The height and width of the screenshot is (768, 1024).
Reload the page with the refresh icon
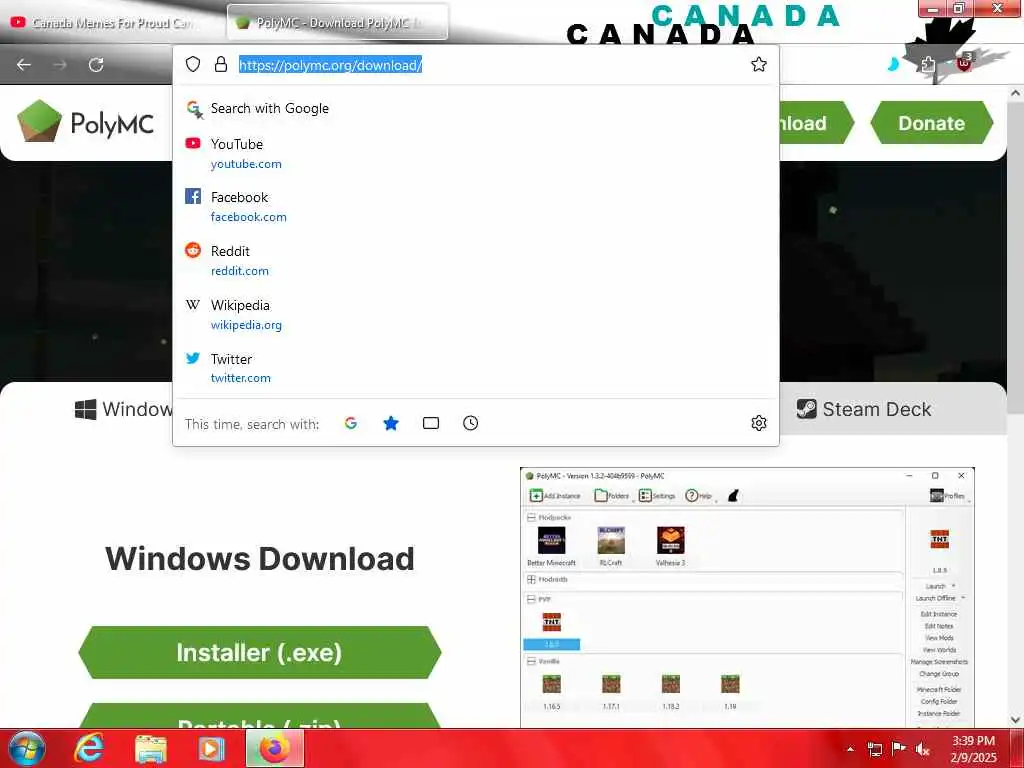coord(96,65)
